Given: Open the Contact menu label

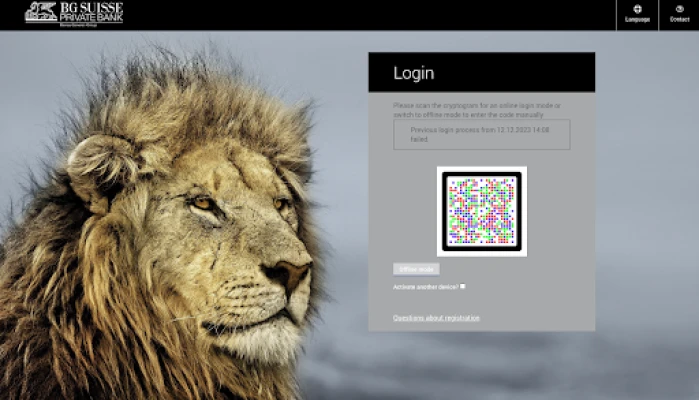Looking at the screenshot, I should [679, 20].
